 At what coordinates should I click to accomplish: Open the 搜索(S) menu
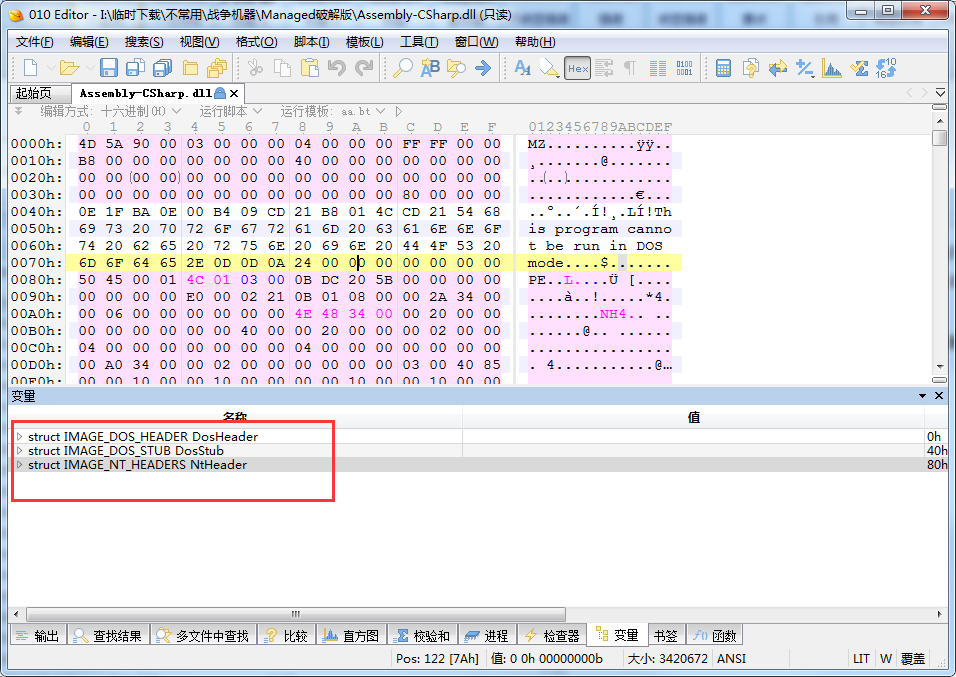pos(144,41)
